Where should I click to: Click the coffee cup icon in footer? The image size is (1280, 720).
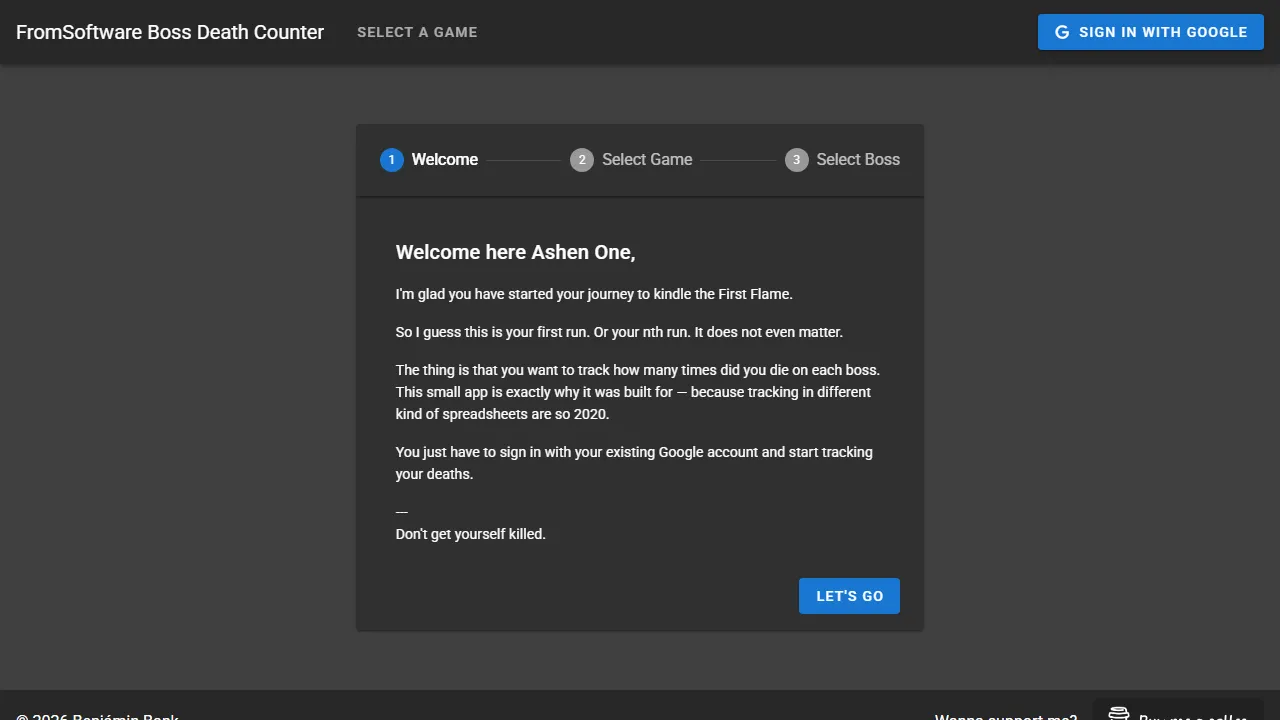[x=1119, y=715]
